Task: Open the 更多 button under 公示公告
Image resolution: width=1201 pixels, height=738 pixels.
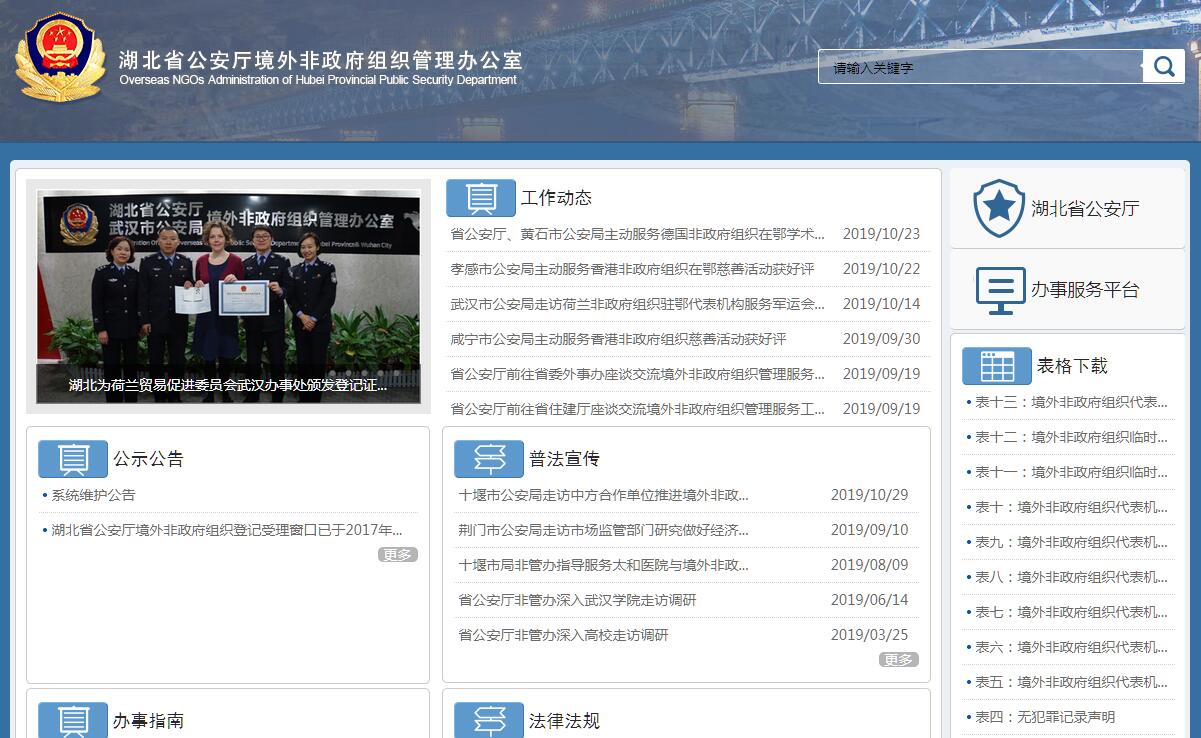Action: pos(397,555)
